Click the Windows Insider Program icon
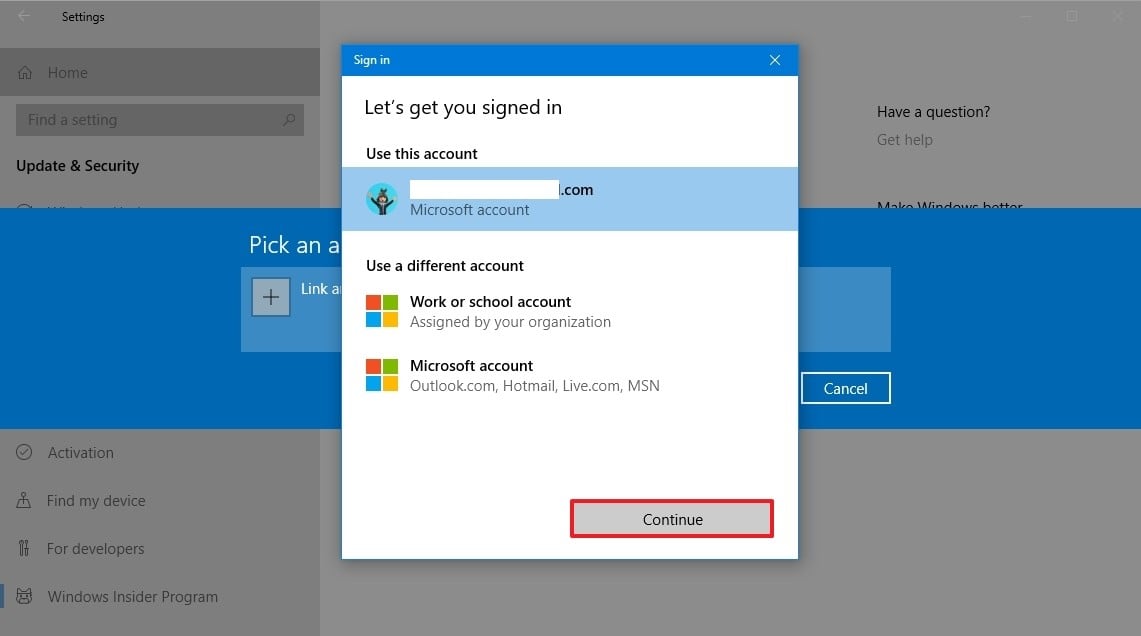 [25, 597]
